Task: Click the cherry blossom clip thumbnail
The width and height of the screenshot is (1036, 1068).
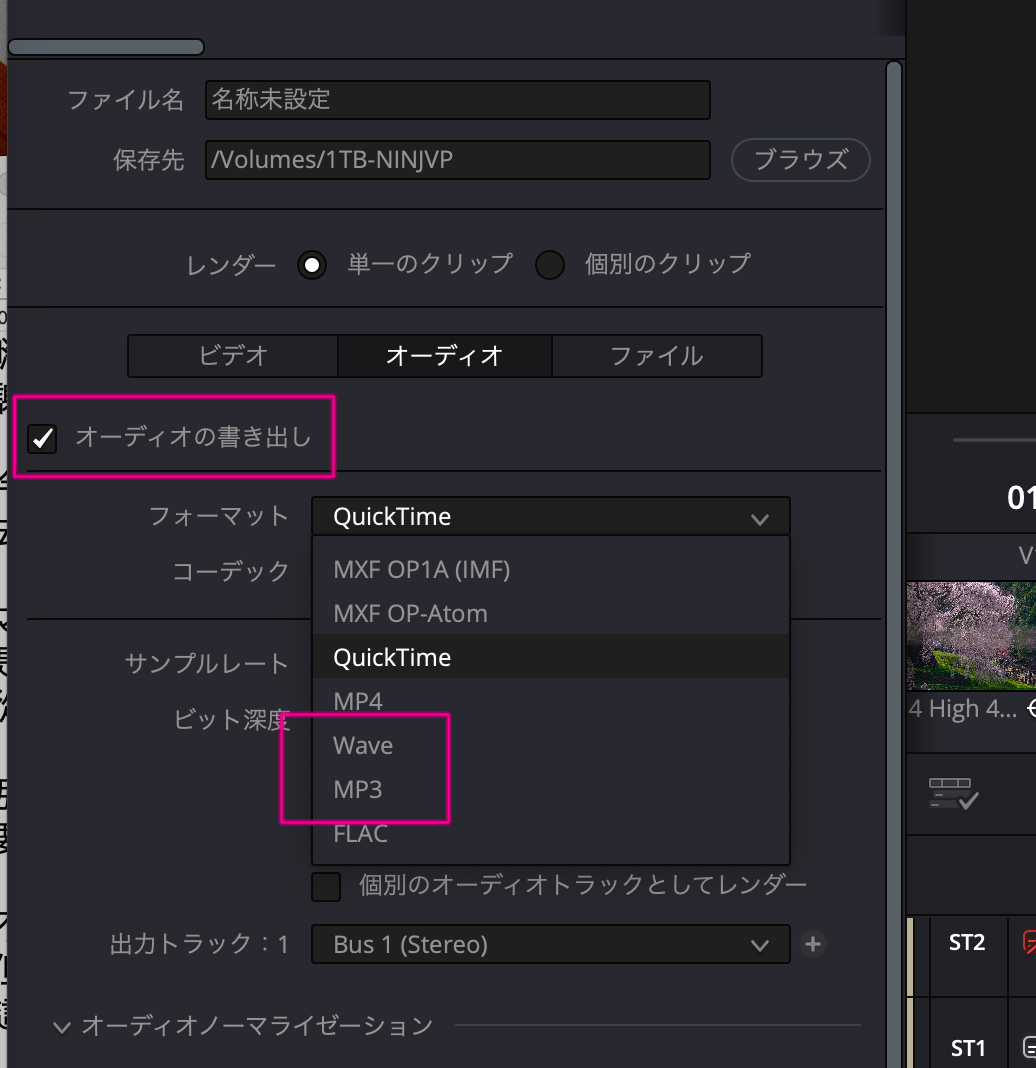Action: coord(970,636)
